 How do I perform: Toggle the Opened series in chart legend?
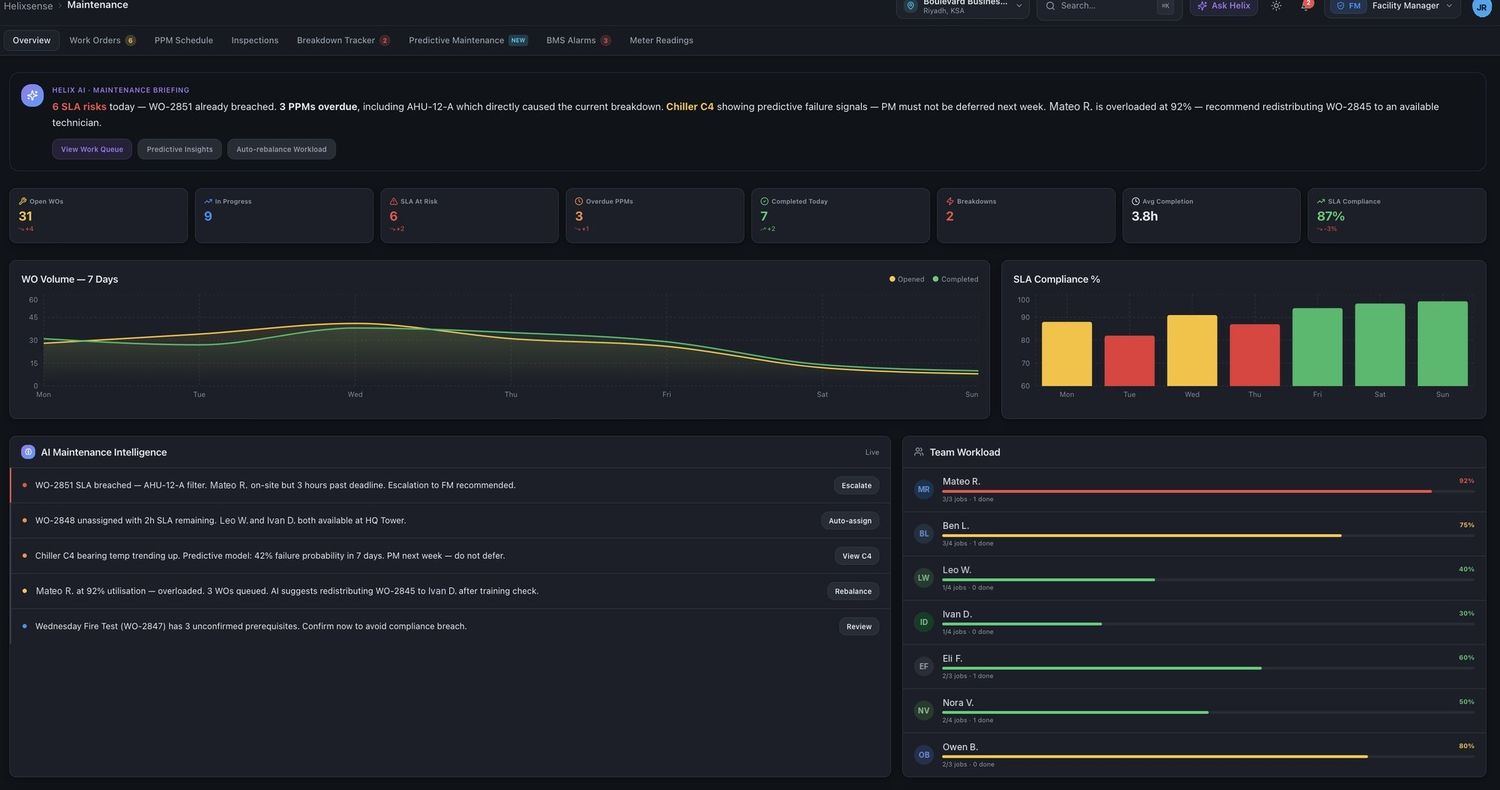point(907,279)
